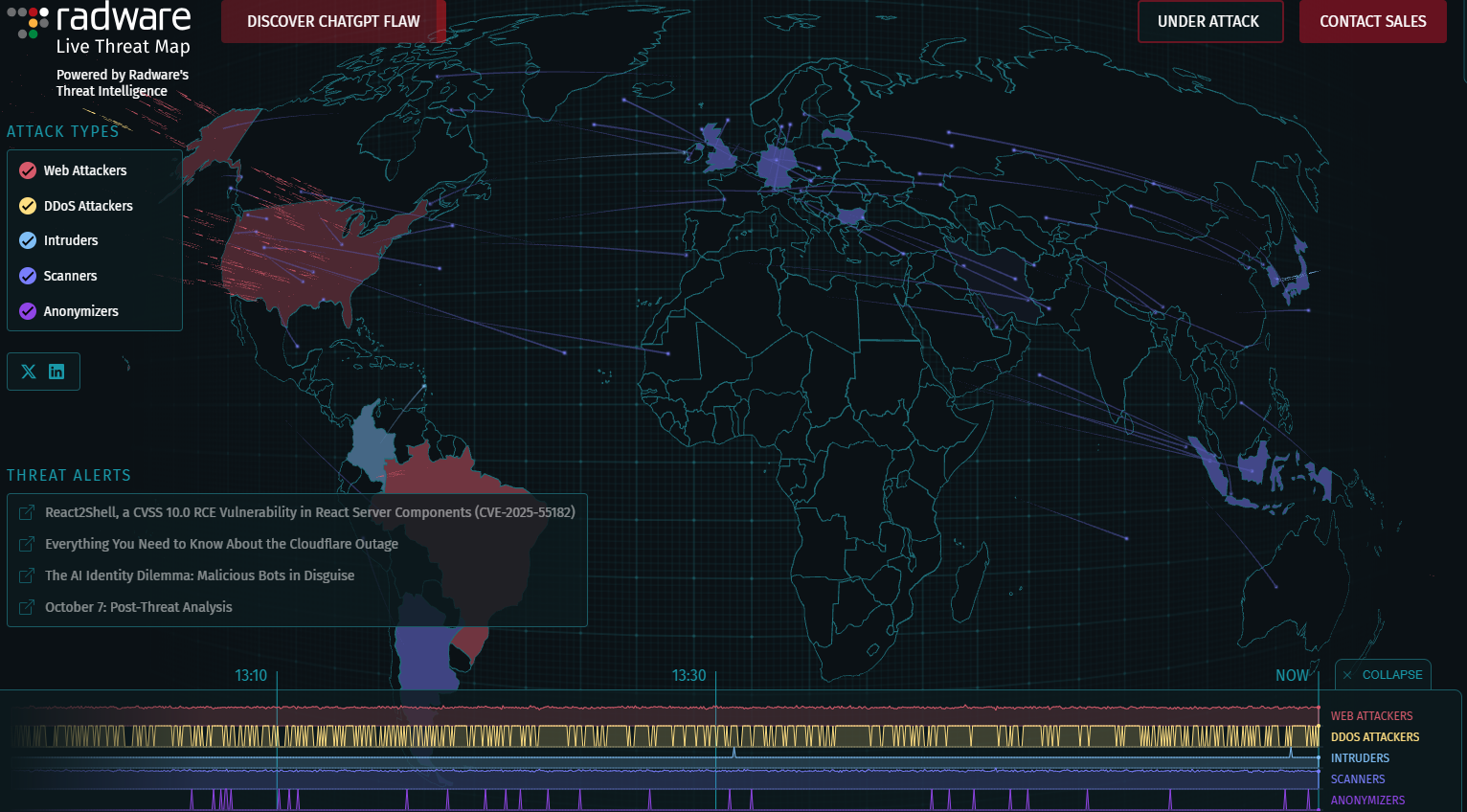Collapse the attack timeline panel

pos(1390,674)
